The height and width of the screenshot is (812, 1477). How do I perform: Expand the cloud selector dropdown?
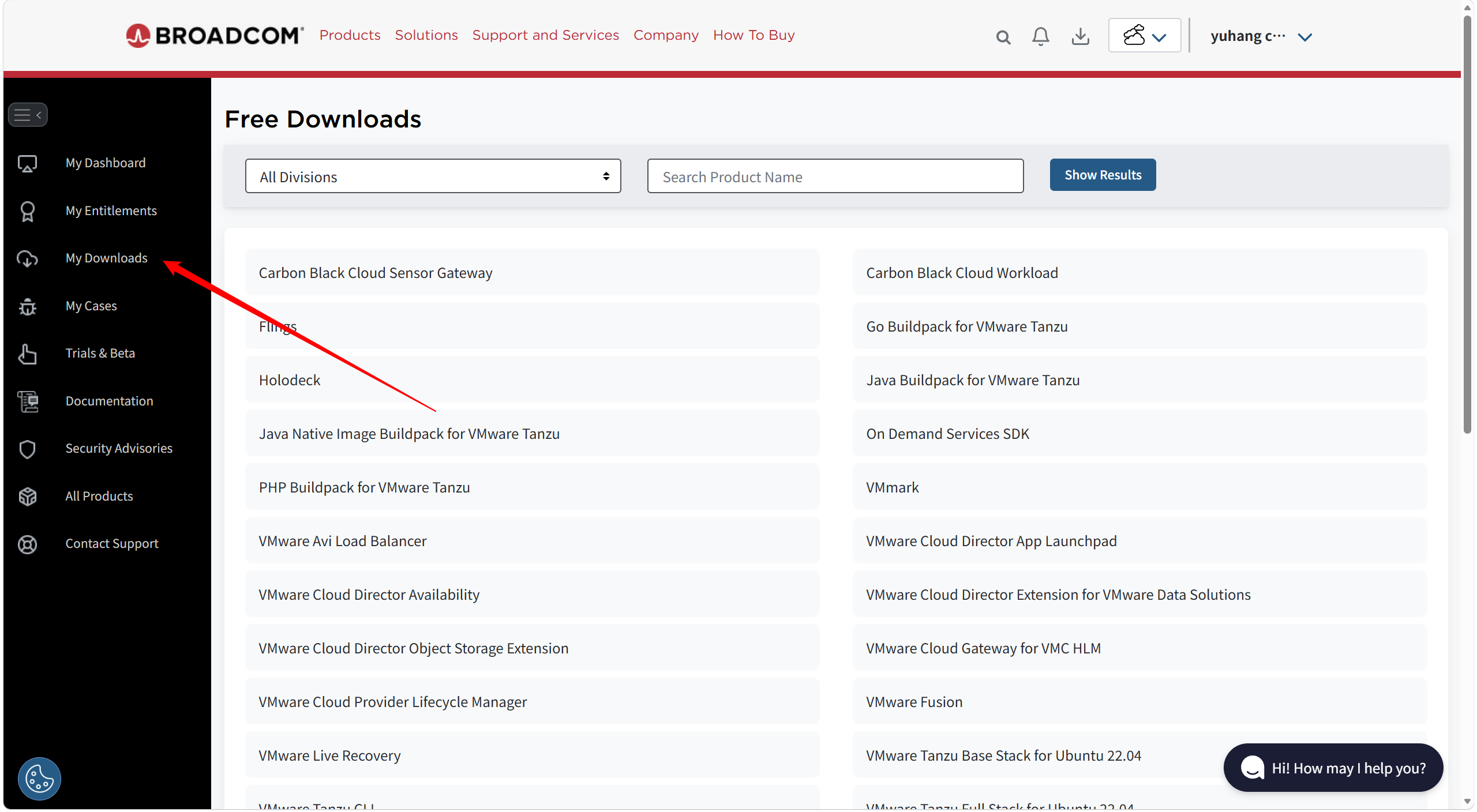coord(1144,36)
